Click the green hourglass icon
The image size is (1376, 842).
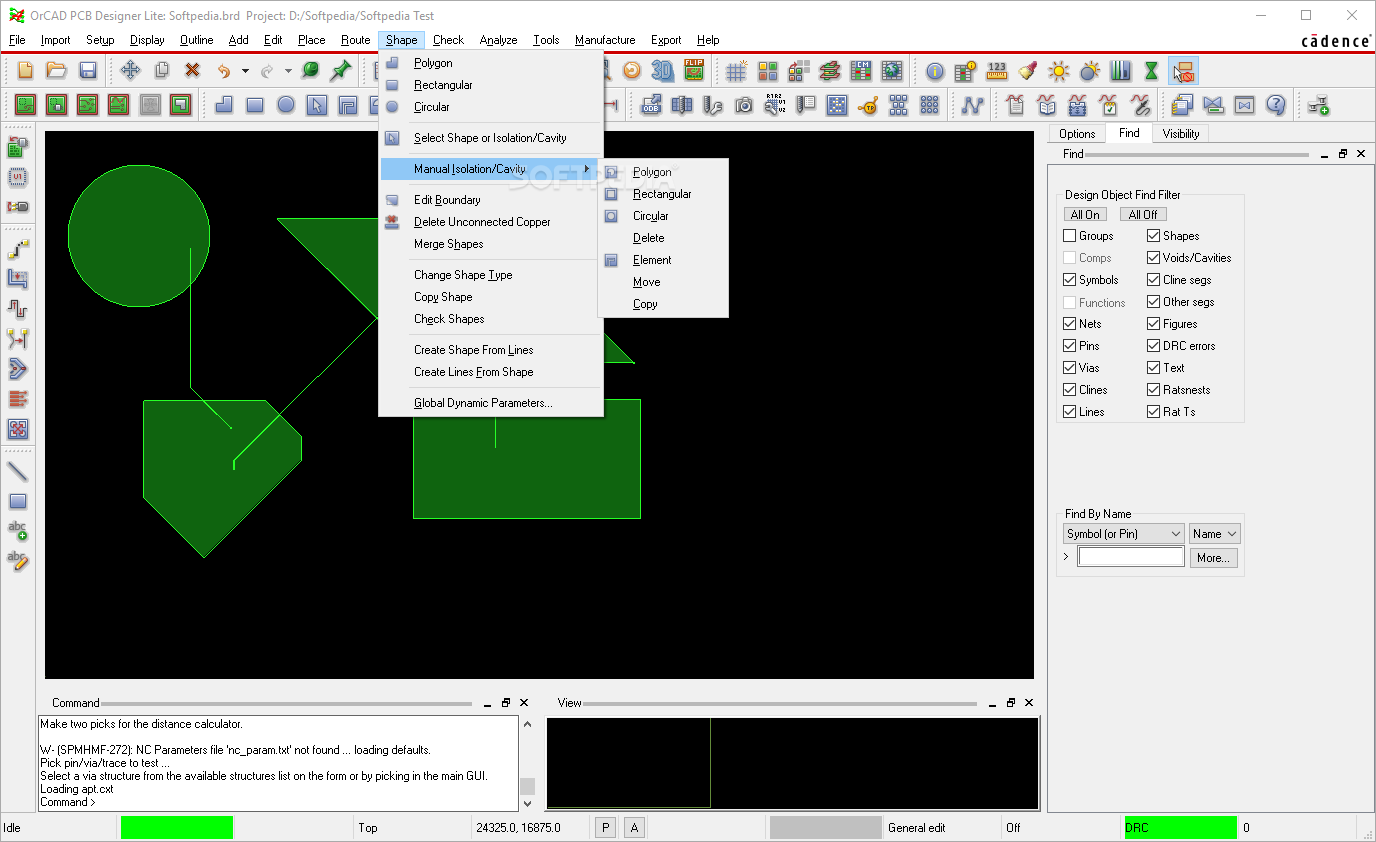(x=1151, y=71)
